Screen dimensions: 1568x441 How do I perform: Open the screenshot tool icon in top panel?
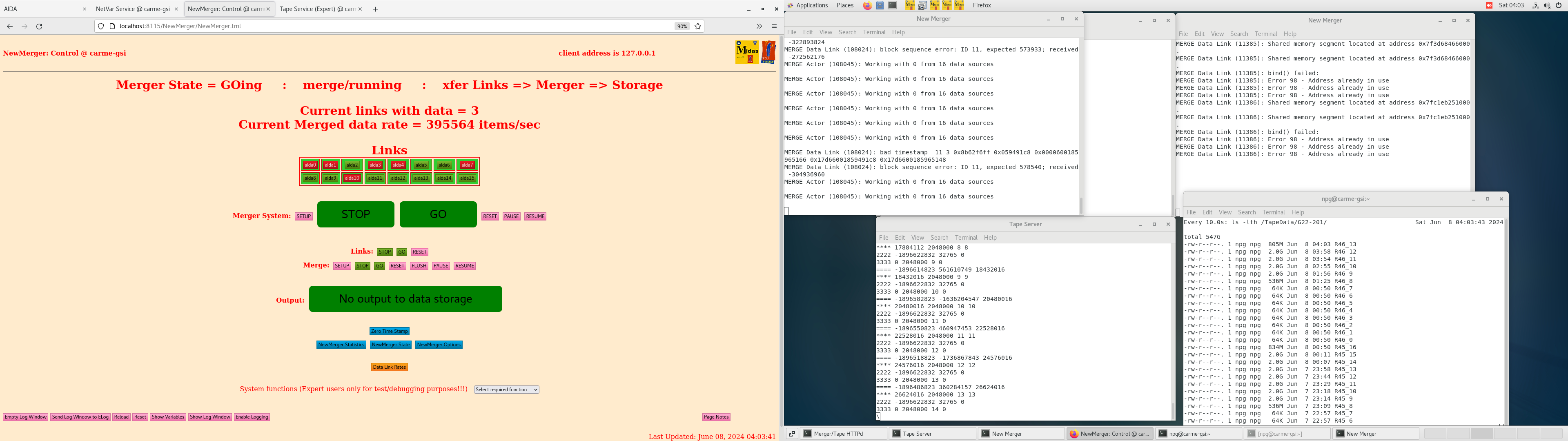click(x=922, y=5)
